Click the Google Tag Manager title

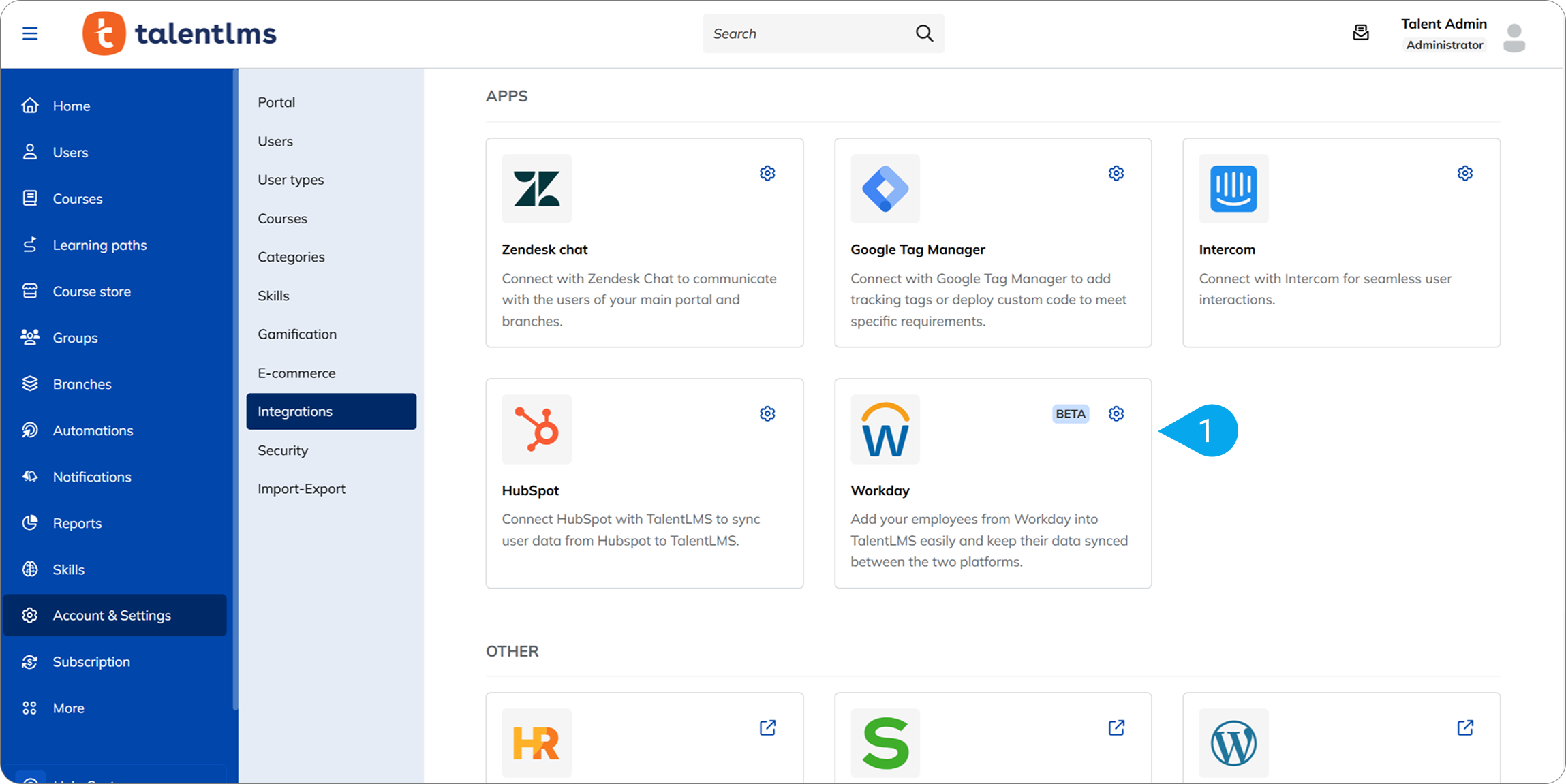point(917,249)
